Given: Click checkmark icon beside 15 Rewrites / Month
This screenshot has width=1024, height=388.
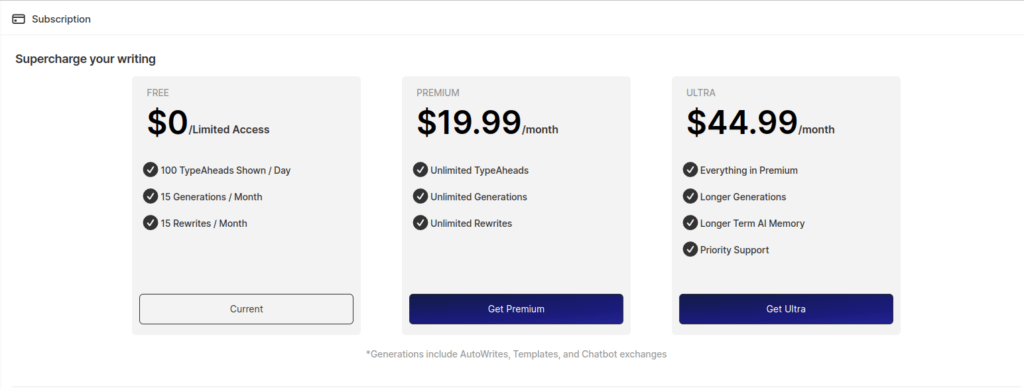Looking at the screenshot, I should point(150,223).
